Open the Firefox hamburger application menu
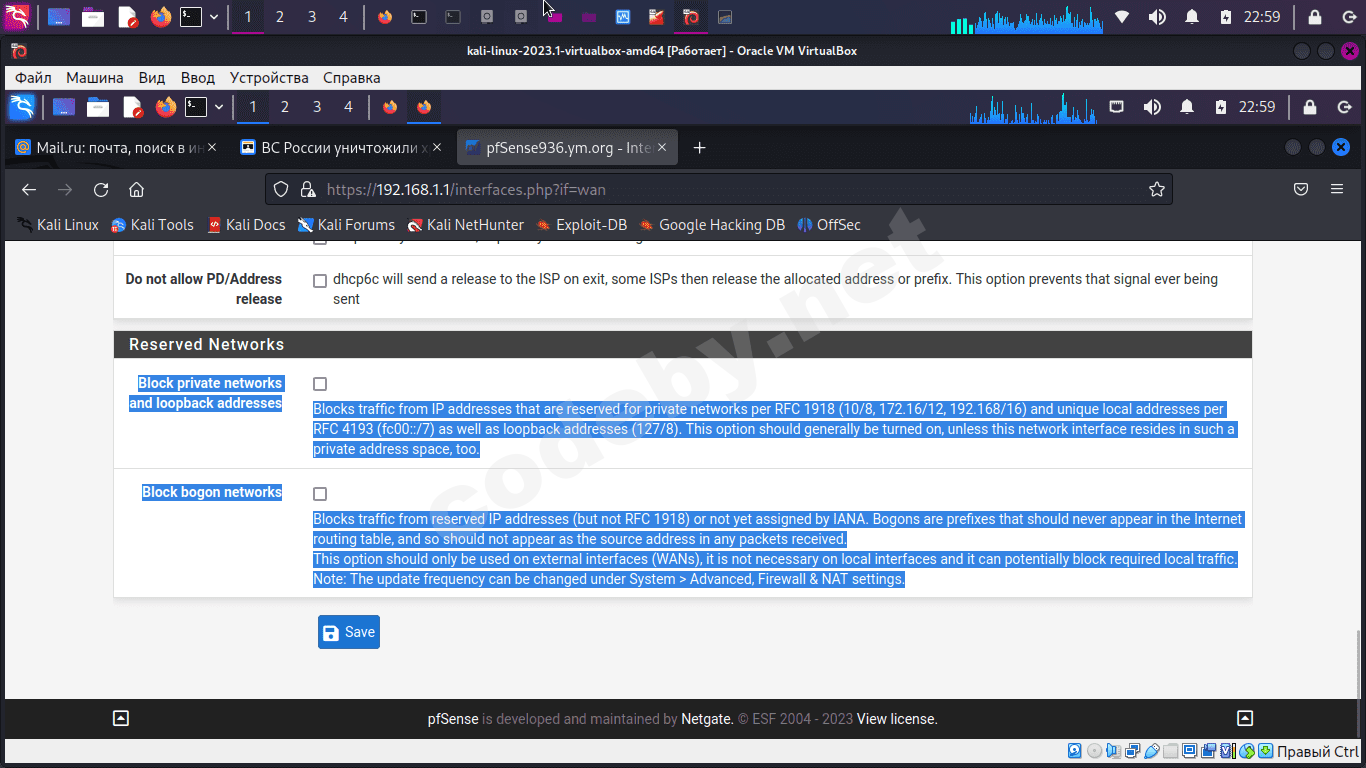 1337,190
